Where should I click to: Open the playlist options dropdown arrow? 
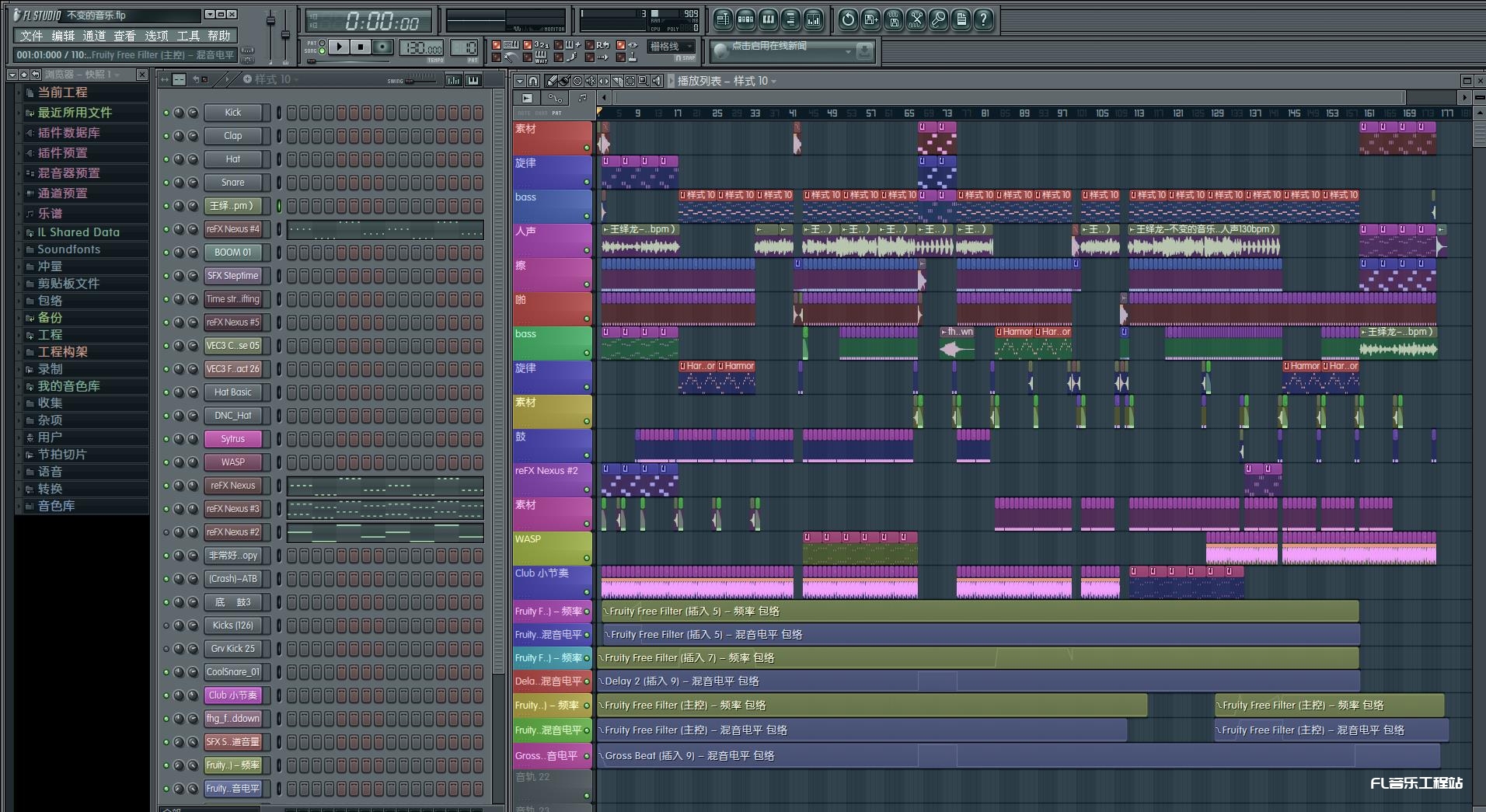tap(520, 81)
